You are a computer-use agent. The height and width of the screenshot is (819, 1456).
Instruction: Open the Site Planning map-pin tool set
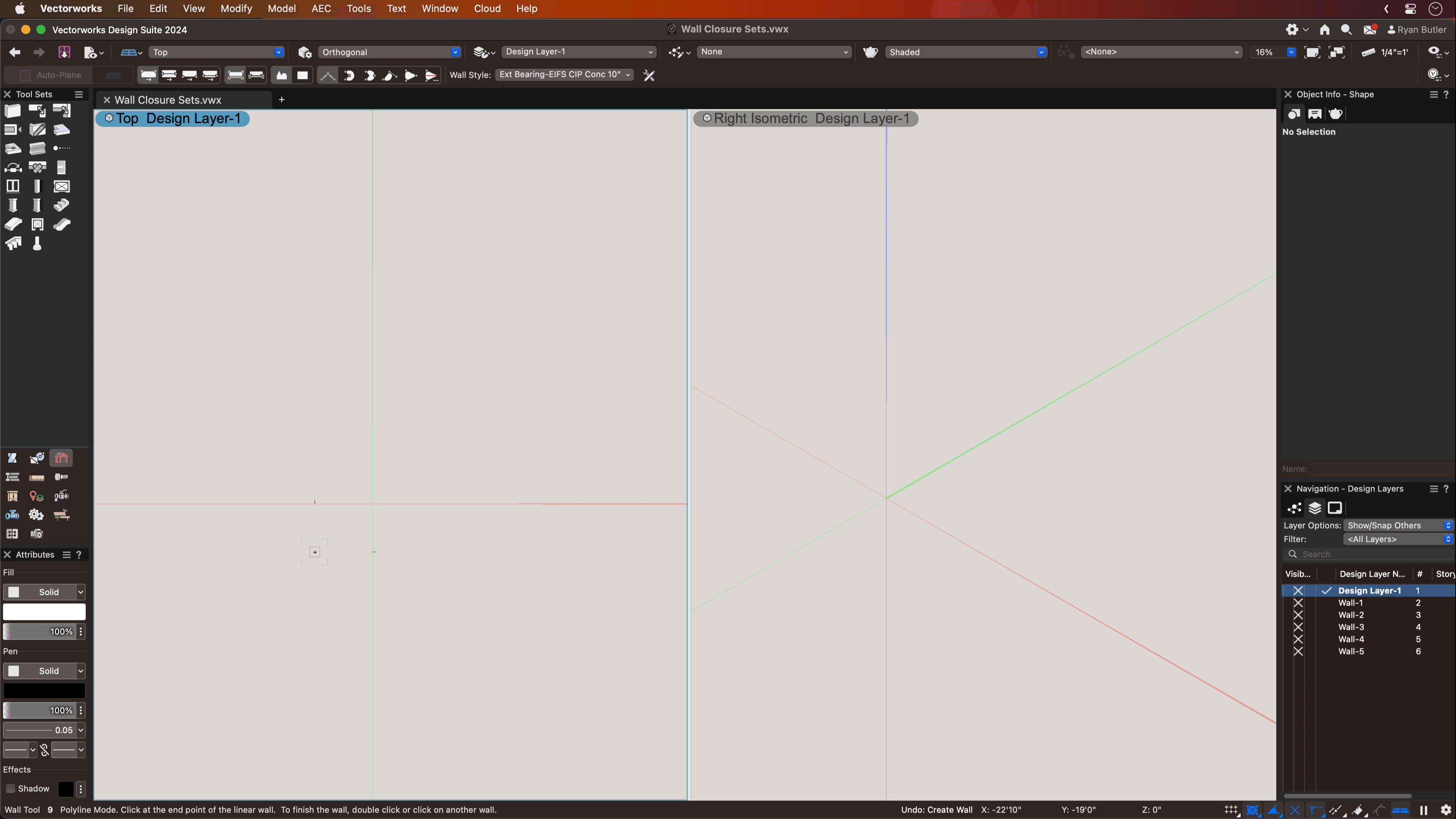37,496
